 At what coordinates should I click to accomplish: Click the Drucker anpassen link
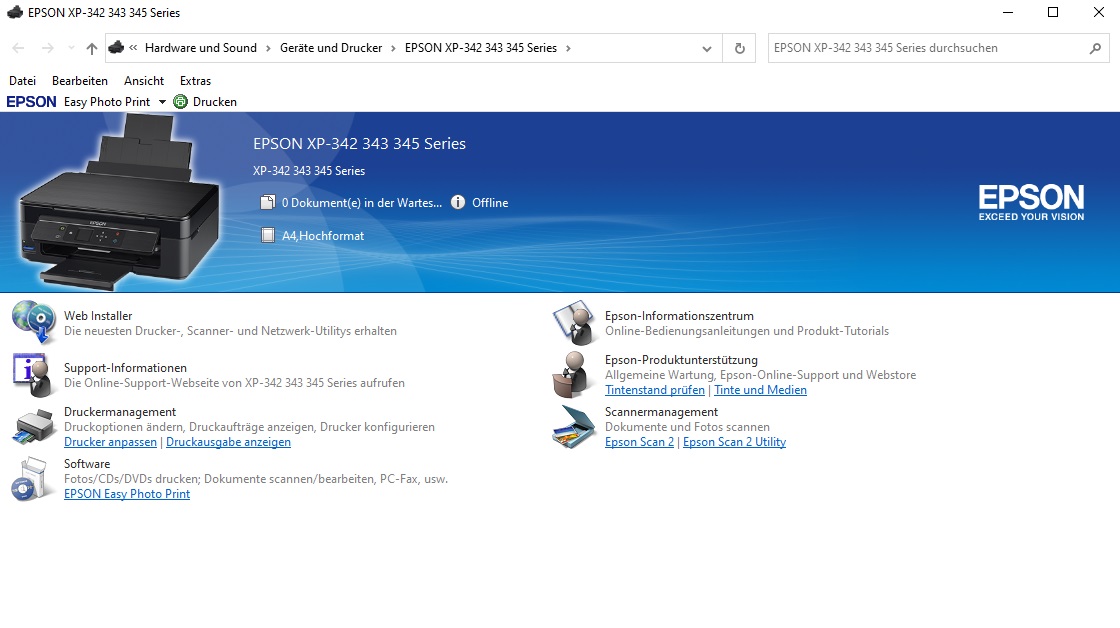tap(110, 442)
